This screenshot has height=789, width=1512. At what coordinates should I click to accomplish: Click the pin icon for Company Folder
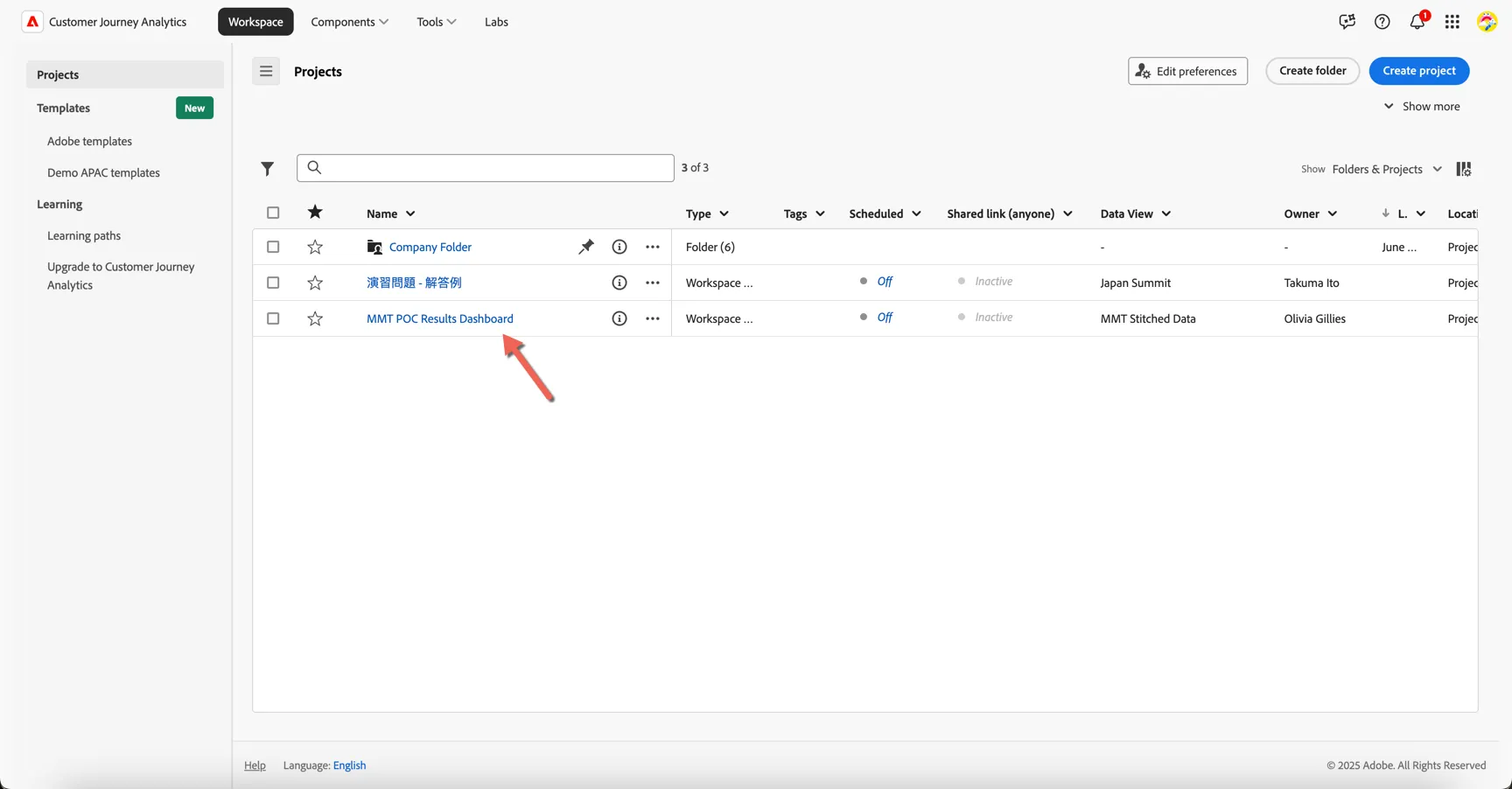(586, 247)
